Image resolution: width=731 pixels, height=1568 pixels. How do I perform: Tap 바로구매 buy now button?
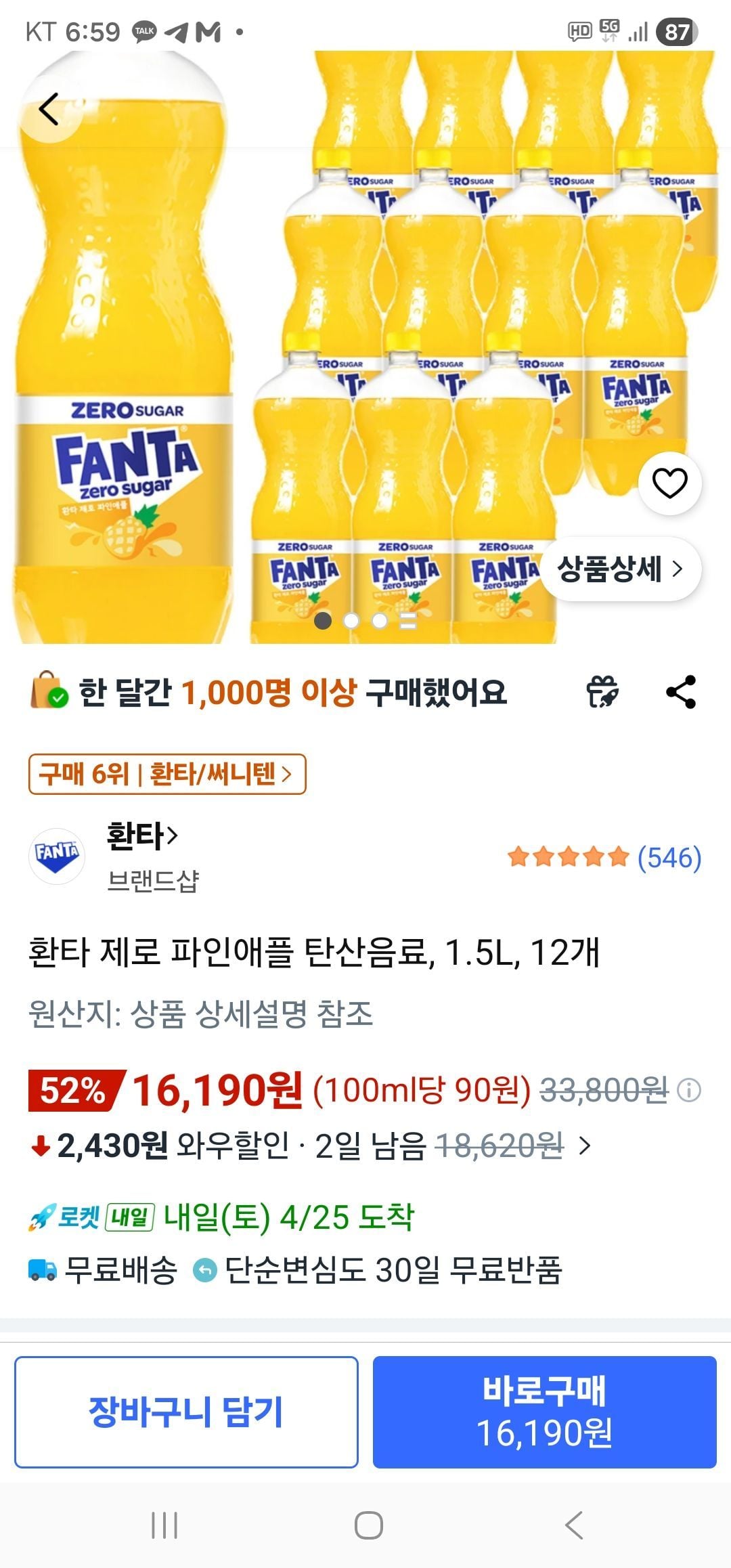[544, 1412]
